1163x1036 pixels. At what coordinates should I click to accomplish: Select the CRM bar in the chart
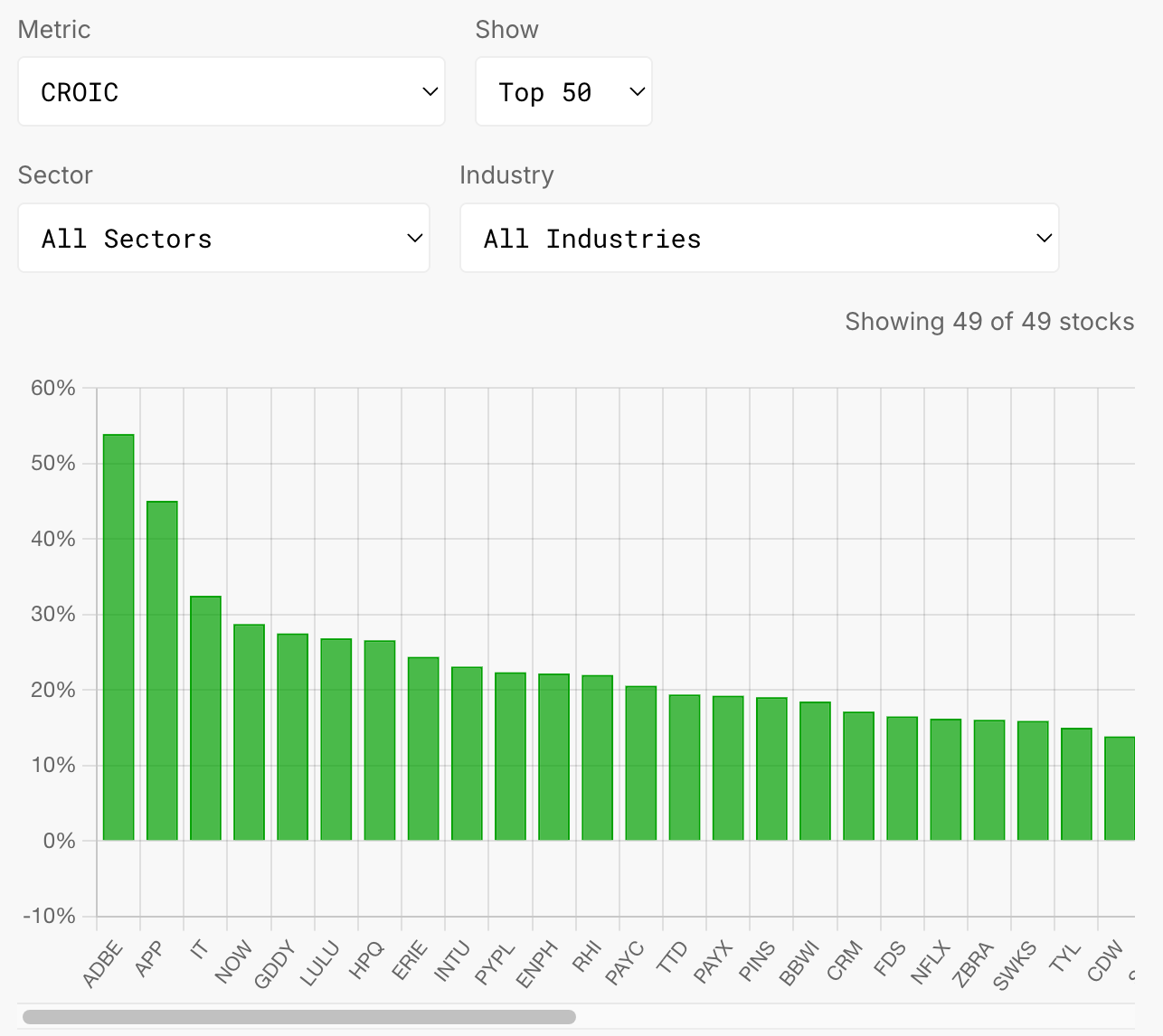[858, 777]
